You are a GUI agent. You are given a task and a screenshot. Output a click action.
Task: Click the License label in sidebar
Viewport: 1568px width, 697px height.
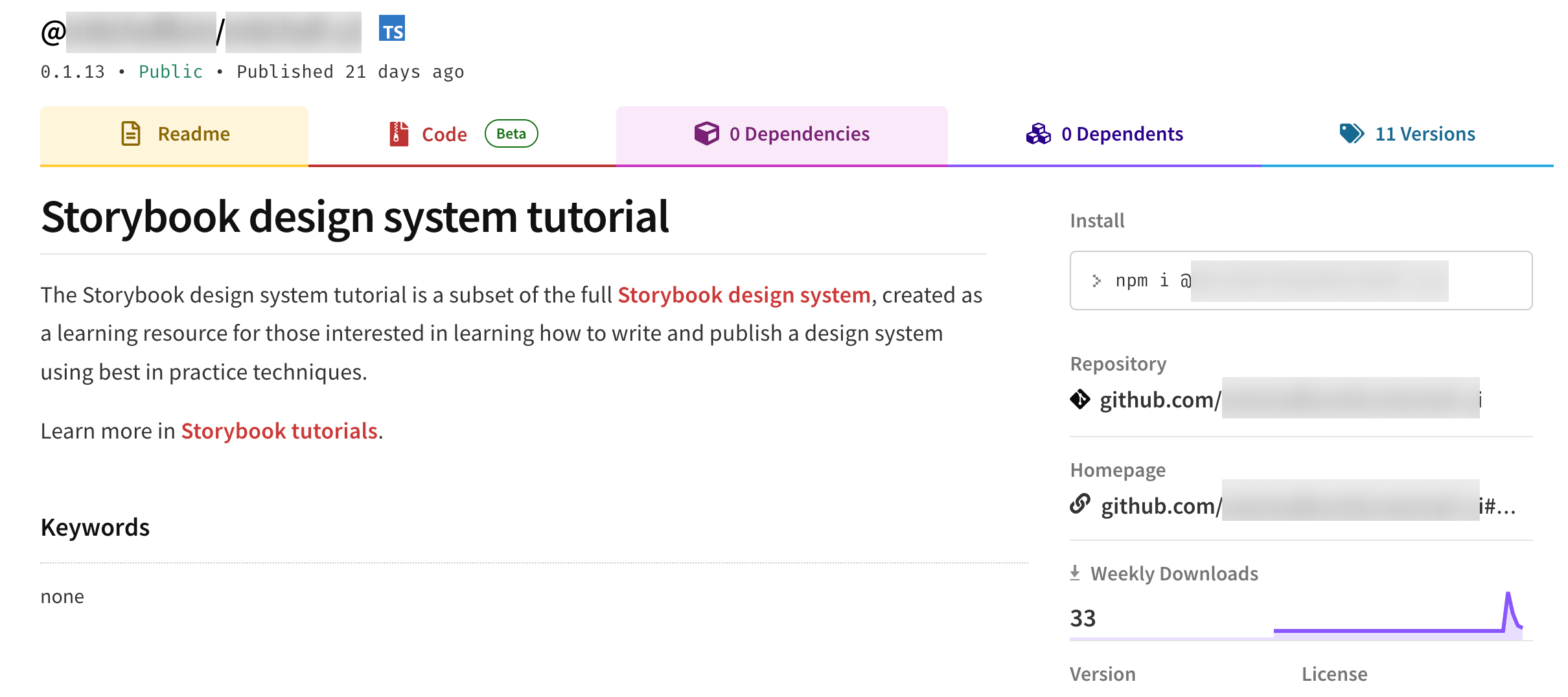click(x=1335, y=674)
